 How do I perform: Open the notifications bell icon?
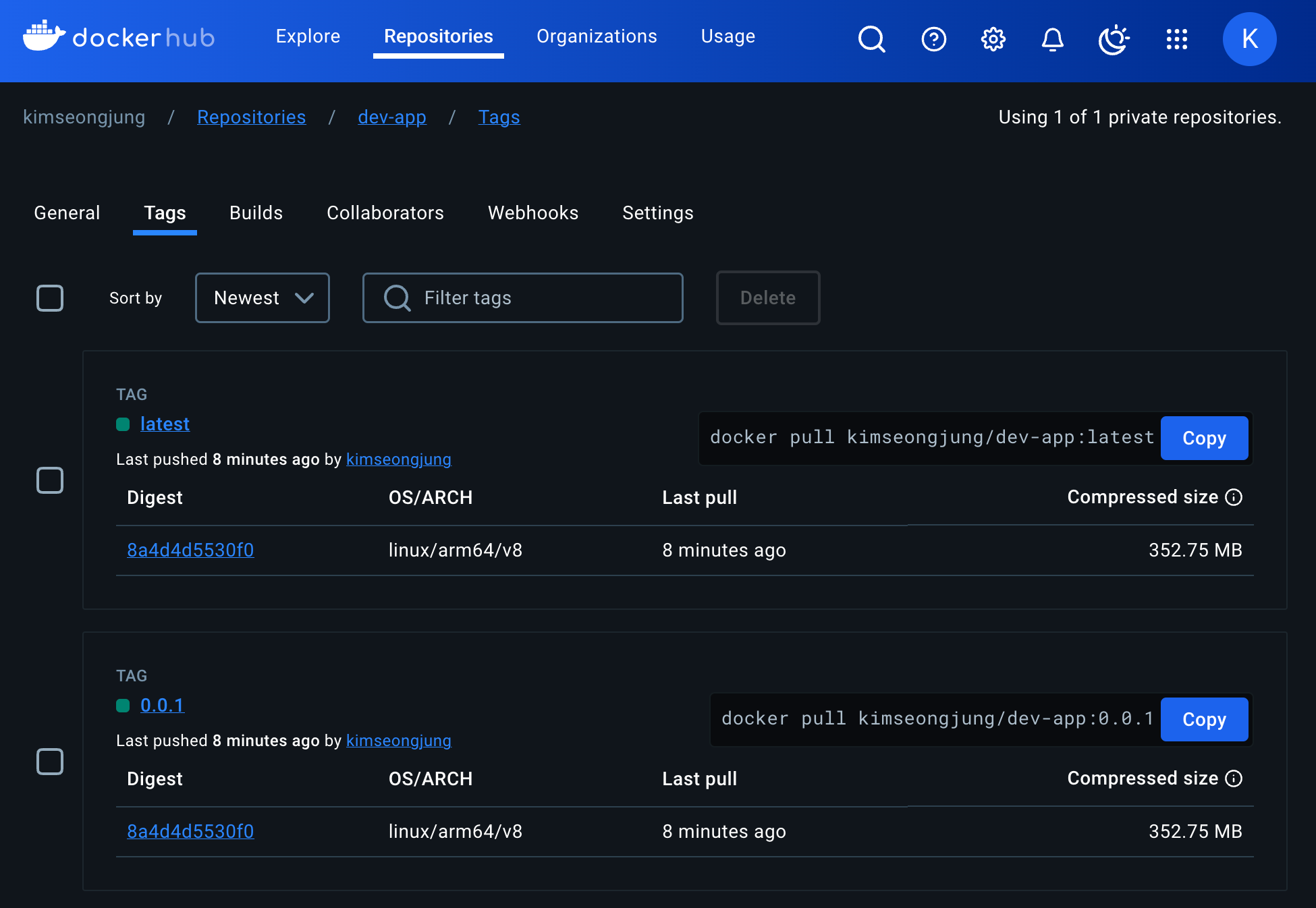[1052, 39]
